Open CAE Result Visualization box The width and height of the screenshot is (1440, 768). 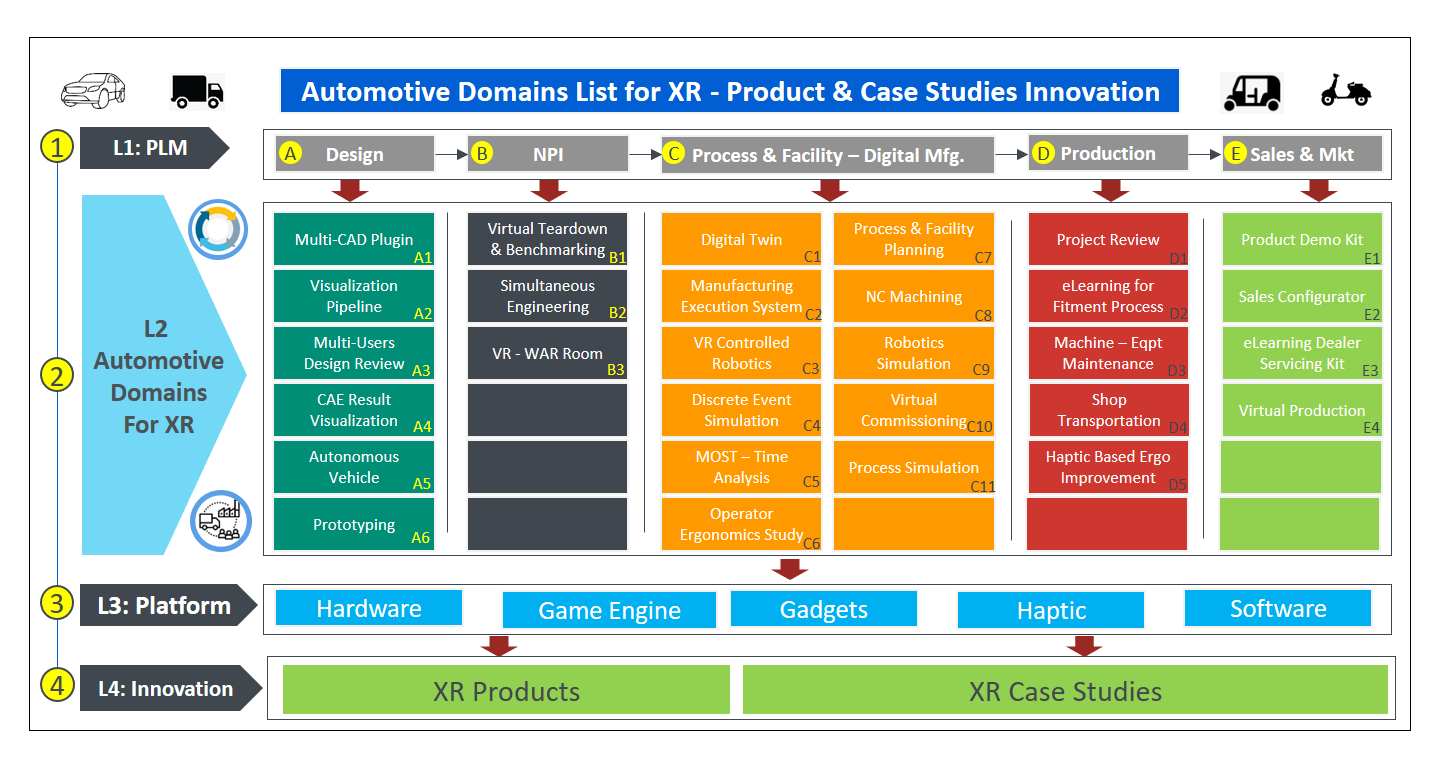[x=354, y=410]
